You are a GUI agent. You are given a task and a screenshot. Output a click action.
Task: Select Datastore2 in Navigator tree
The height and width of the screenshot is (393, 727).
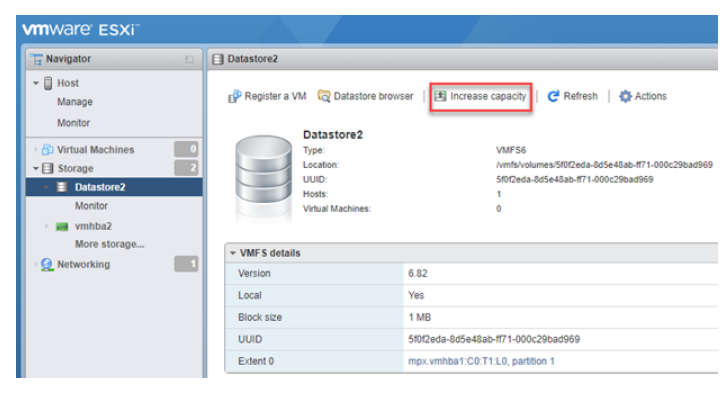pyautogui.click(x=100, y=187)
